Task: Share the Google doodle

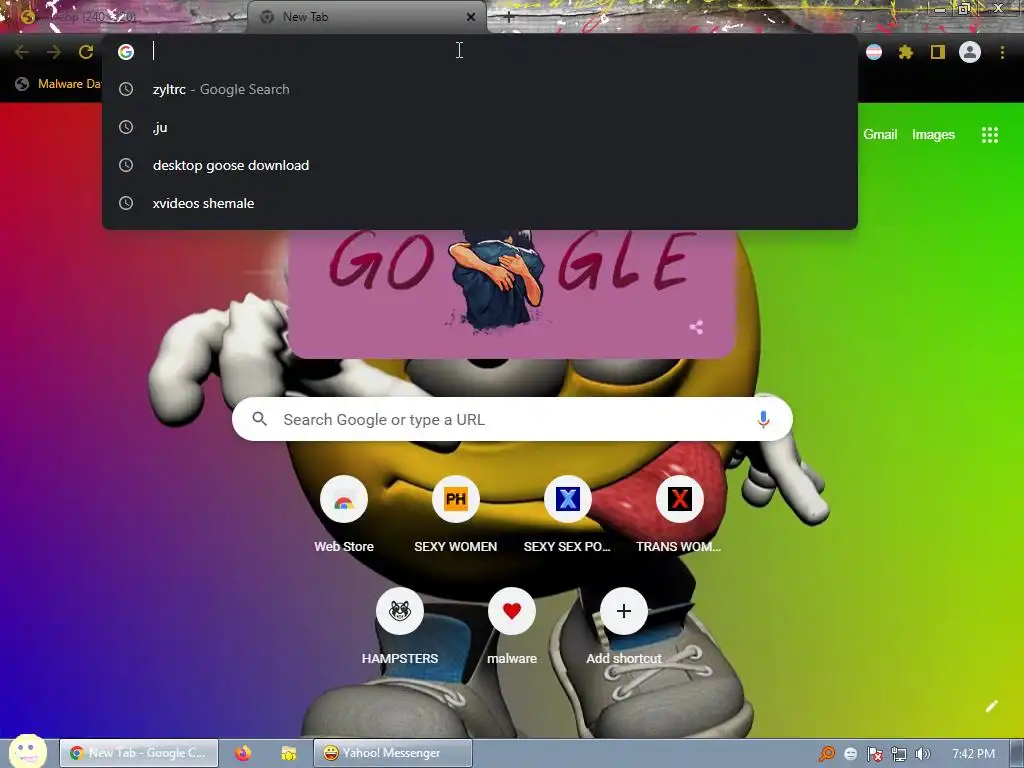Action: [696, 327]
